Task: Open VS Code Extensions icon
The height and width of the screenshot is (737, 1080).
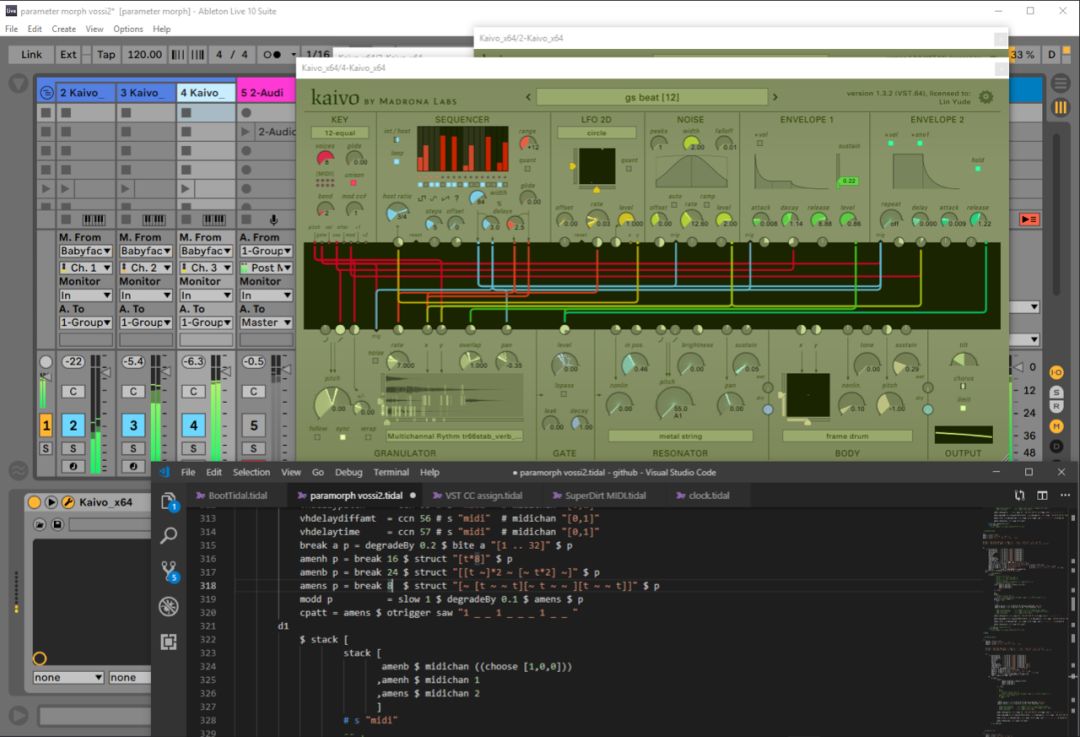Action: coord(169,642)
